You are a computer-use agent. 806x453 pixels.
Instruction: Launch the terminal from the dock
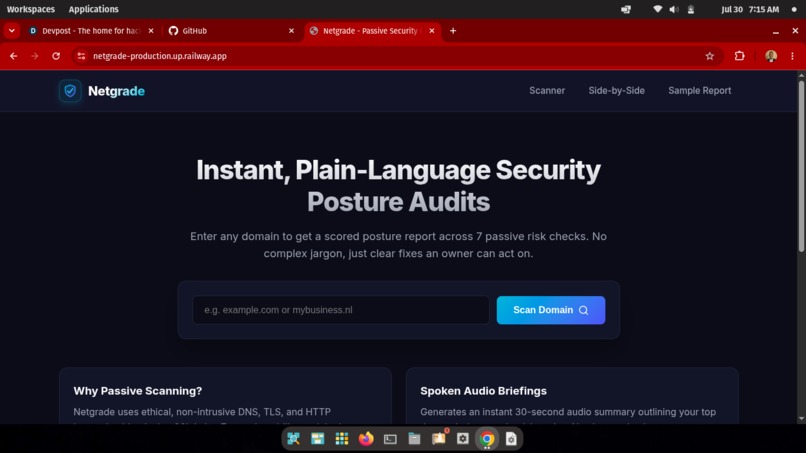coord(390,439)
